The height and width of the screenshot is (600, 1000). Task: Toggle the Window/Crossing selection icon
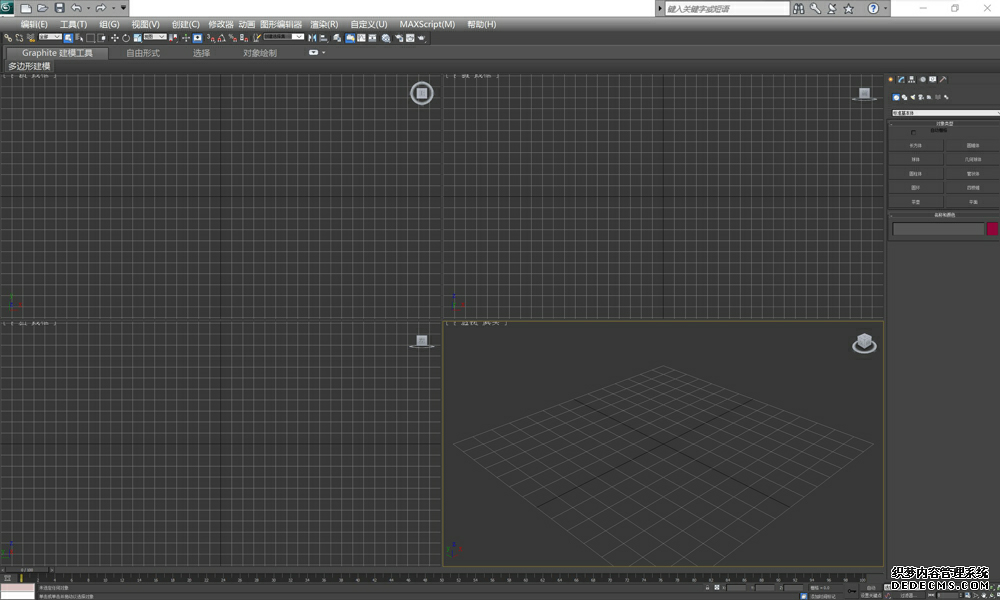click(102, 38)
